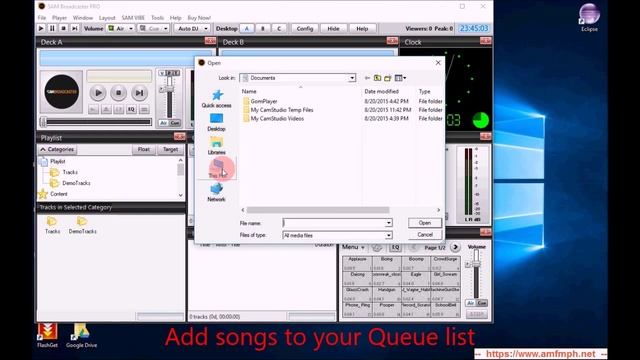Click the Config button
This screenshot has width=640, height=360.
pos(304,29)
